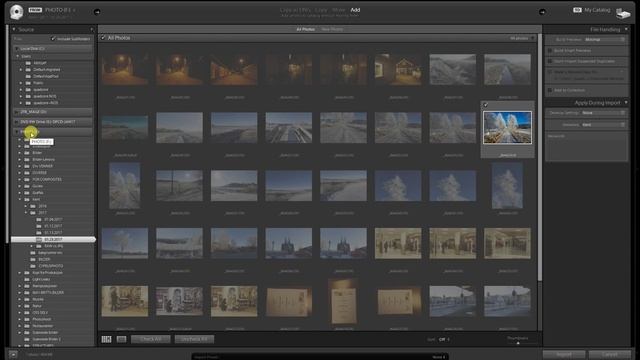Click the show-fewer-options arrow button at bottom left

coord(13,355)
